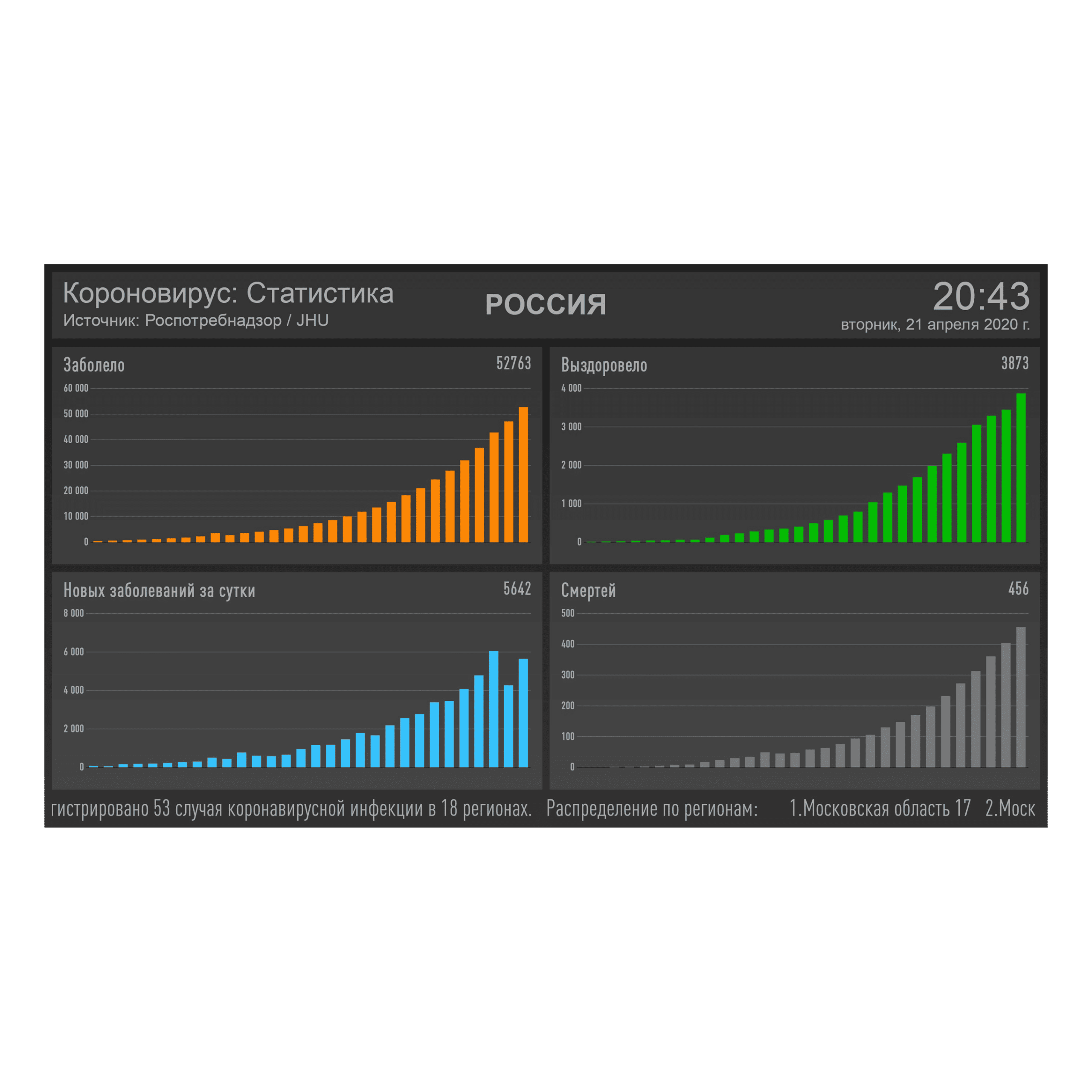The width and height of the screenshot is (1092, 1092).
Task: Click the 1.Московская область 17 ticker entry
Action: coord(880,809)
